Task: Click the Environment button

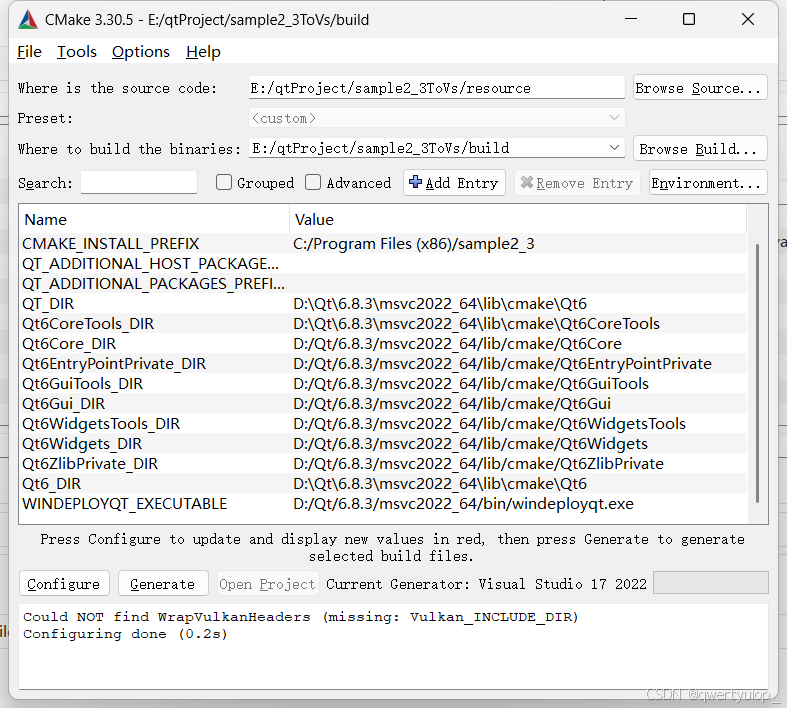Action: point(708,183)
